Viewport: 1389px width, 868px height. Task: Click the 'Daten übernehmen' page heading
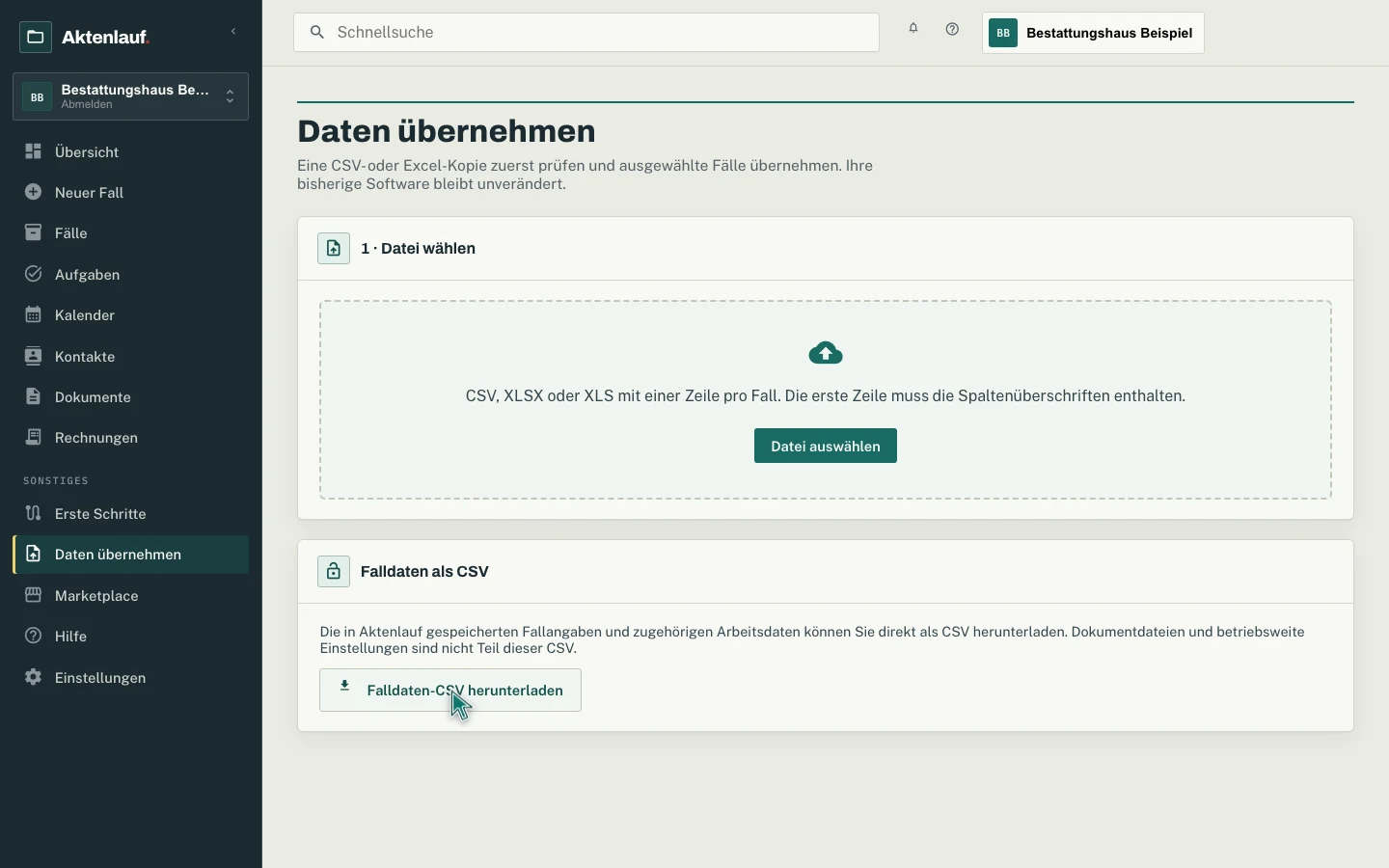tap(447, 130)
